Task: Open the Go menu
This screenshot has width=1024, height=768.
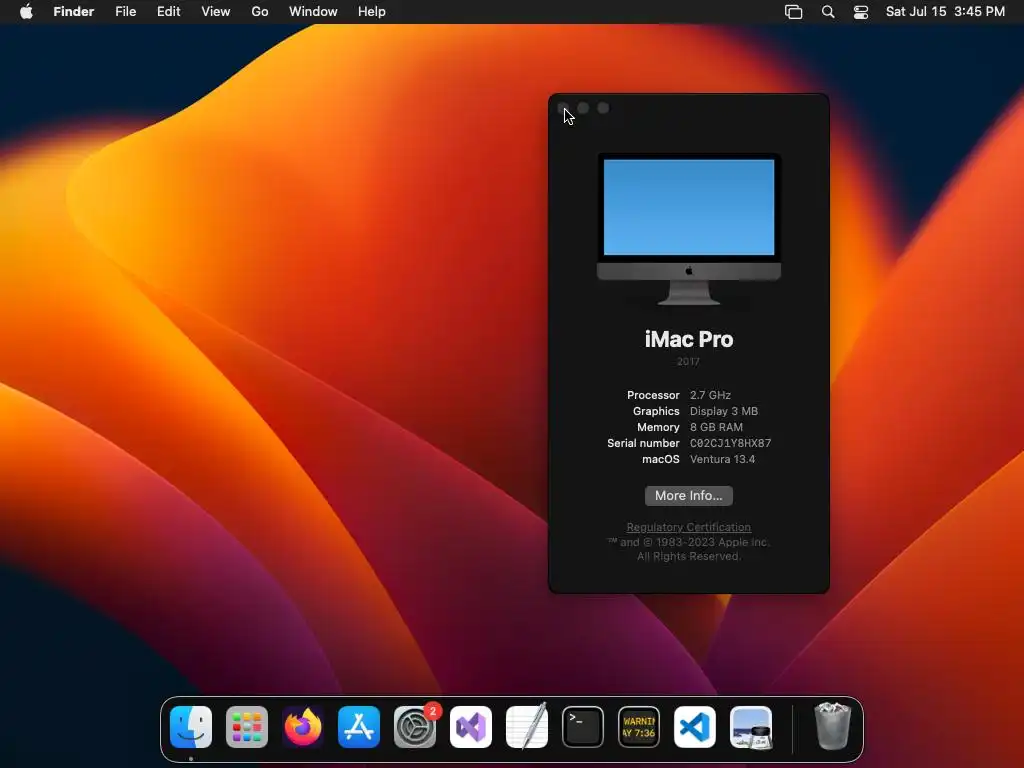Action: (260, 12)
